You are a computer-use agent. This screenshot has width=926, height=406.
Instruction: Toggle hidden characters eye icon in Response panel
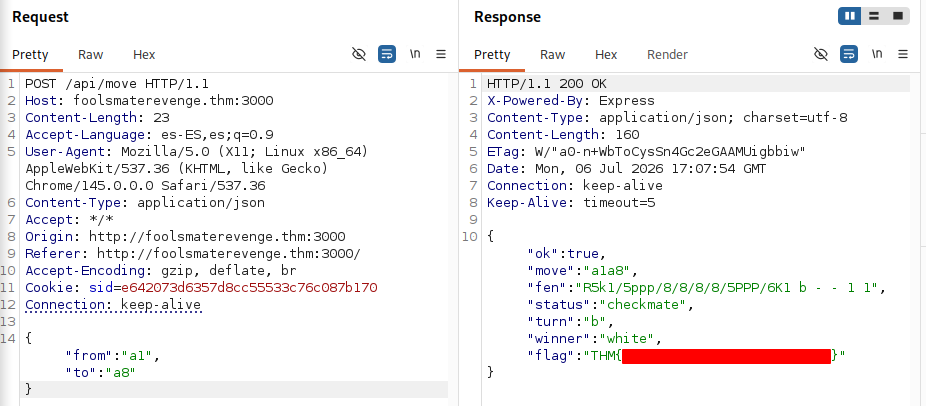click(820, 54)
